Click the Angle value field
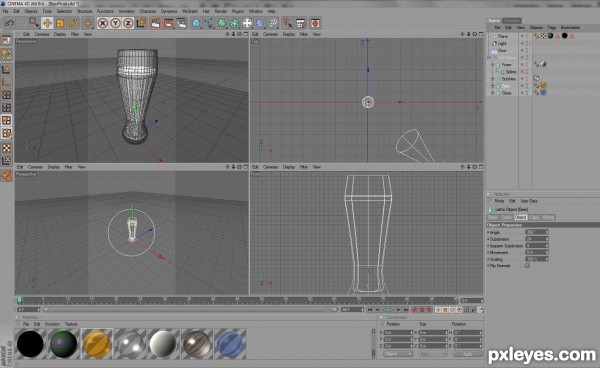The height and width of the screenshot is (368, 600). point(536,232)
